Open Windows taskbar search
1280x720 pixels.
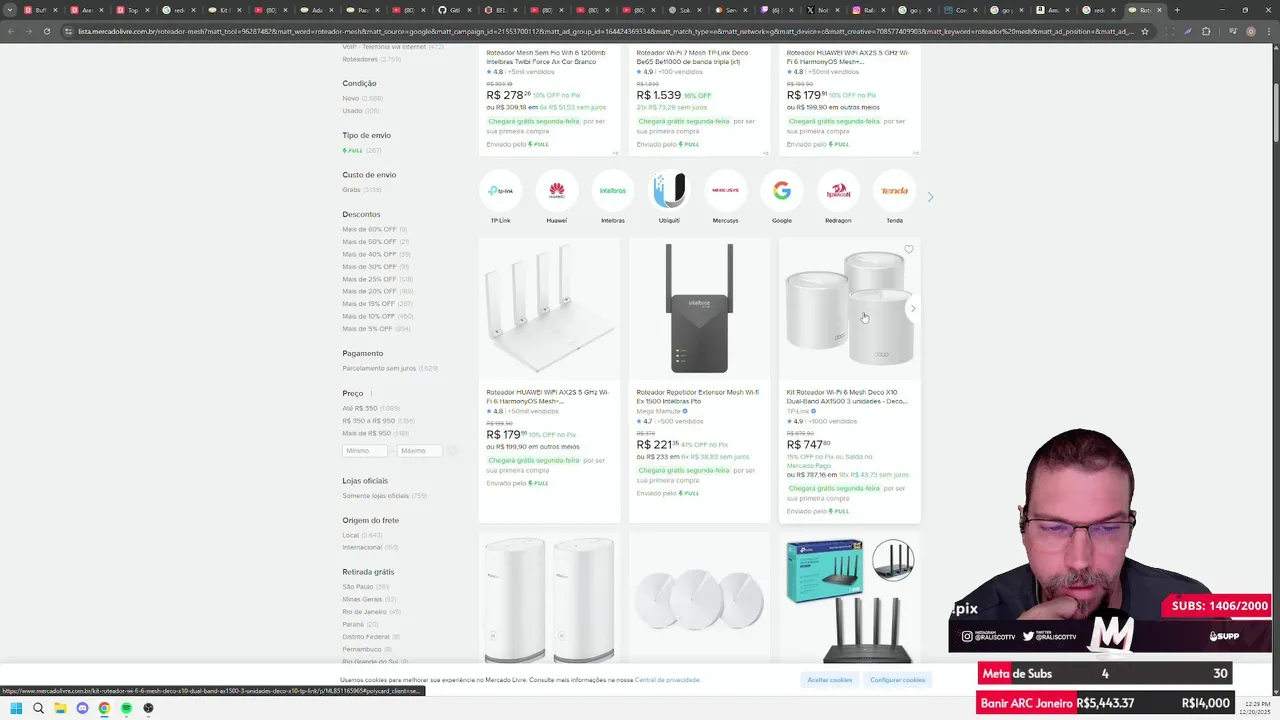coord(38,708)
